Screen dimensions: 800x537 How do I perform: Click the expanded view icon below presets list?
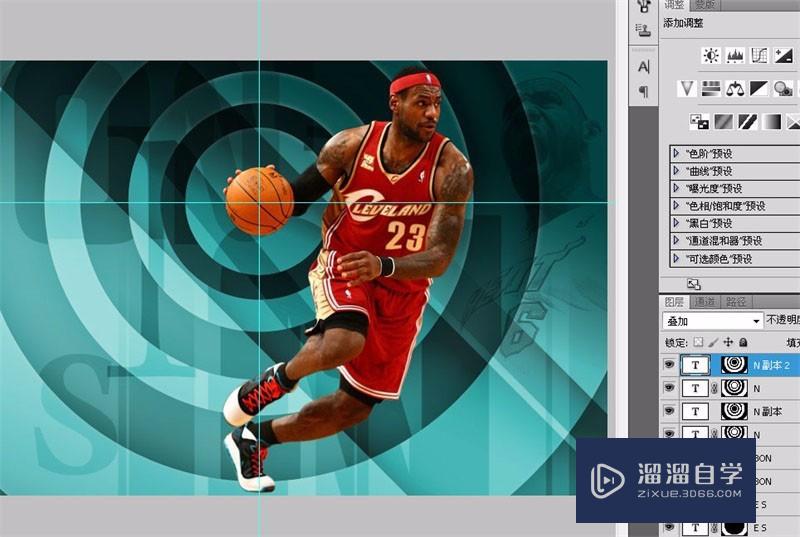coord(693,285)
